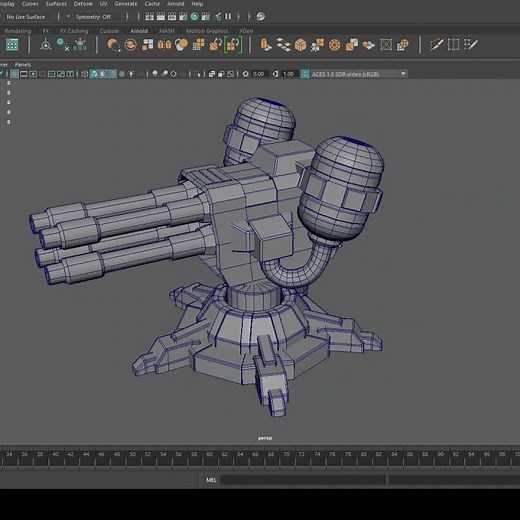
Task: Click the teal circular IPR render icon
Action: (194, 16)
